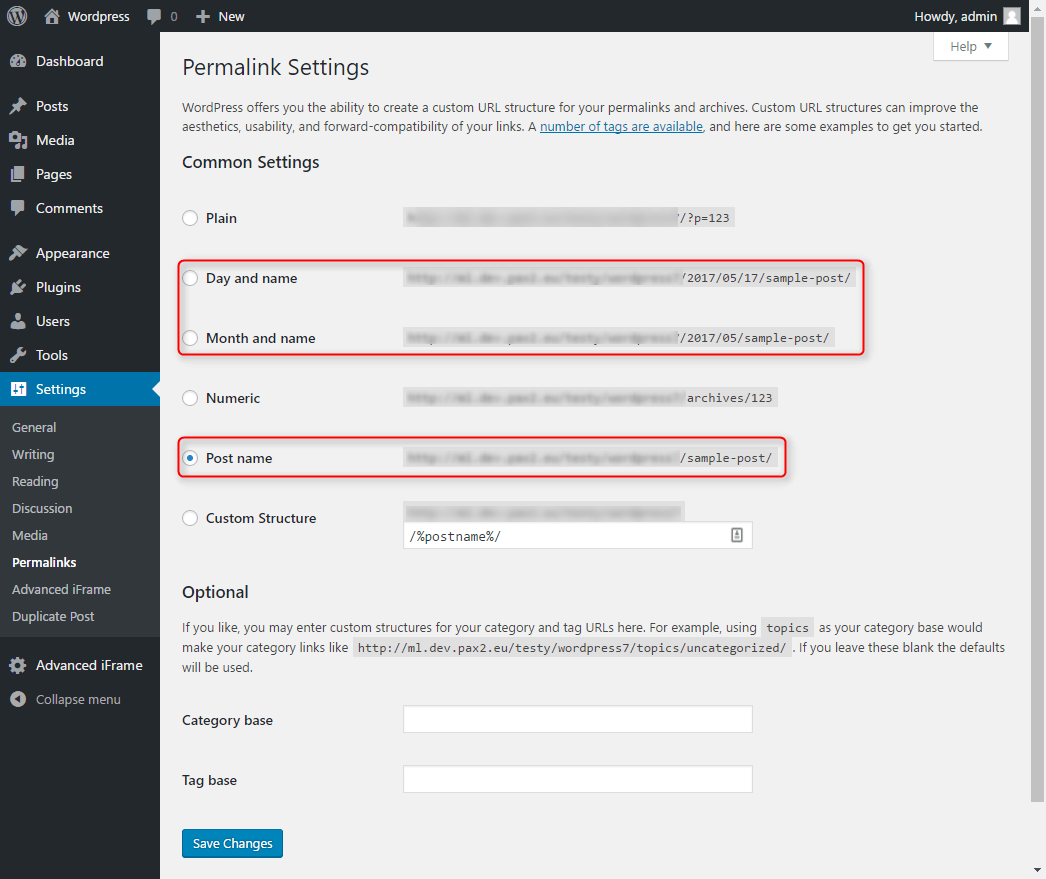Click the admin user avatar icon
This screenshot has width=1046, height=879.
point(1012,16)
